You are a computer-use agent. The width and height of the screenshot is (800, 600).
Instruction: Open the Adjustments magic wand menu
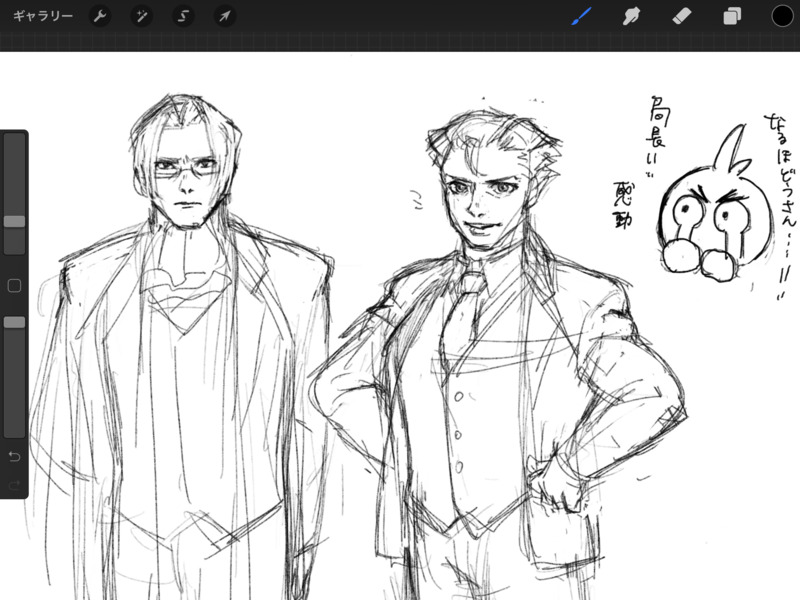pos(141,16)
